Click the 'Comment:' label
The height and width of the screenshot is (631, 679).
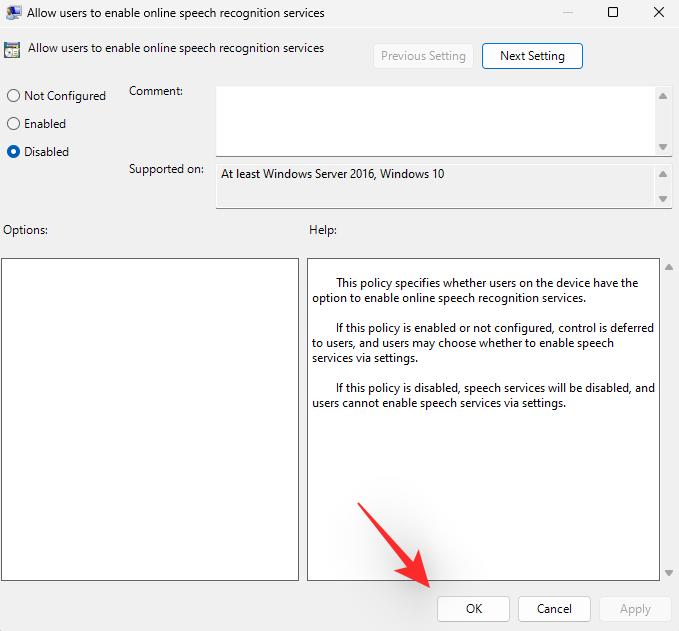[156, 91]
